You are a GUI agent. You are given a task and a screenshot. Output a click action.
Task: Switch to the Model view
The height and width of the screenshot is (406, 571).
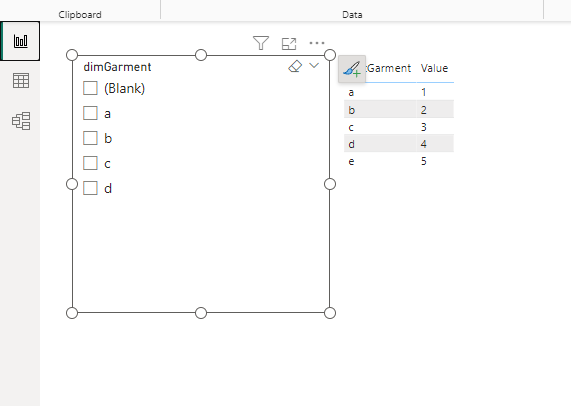pyautogui.click(x=21, y=121)
